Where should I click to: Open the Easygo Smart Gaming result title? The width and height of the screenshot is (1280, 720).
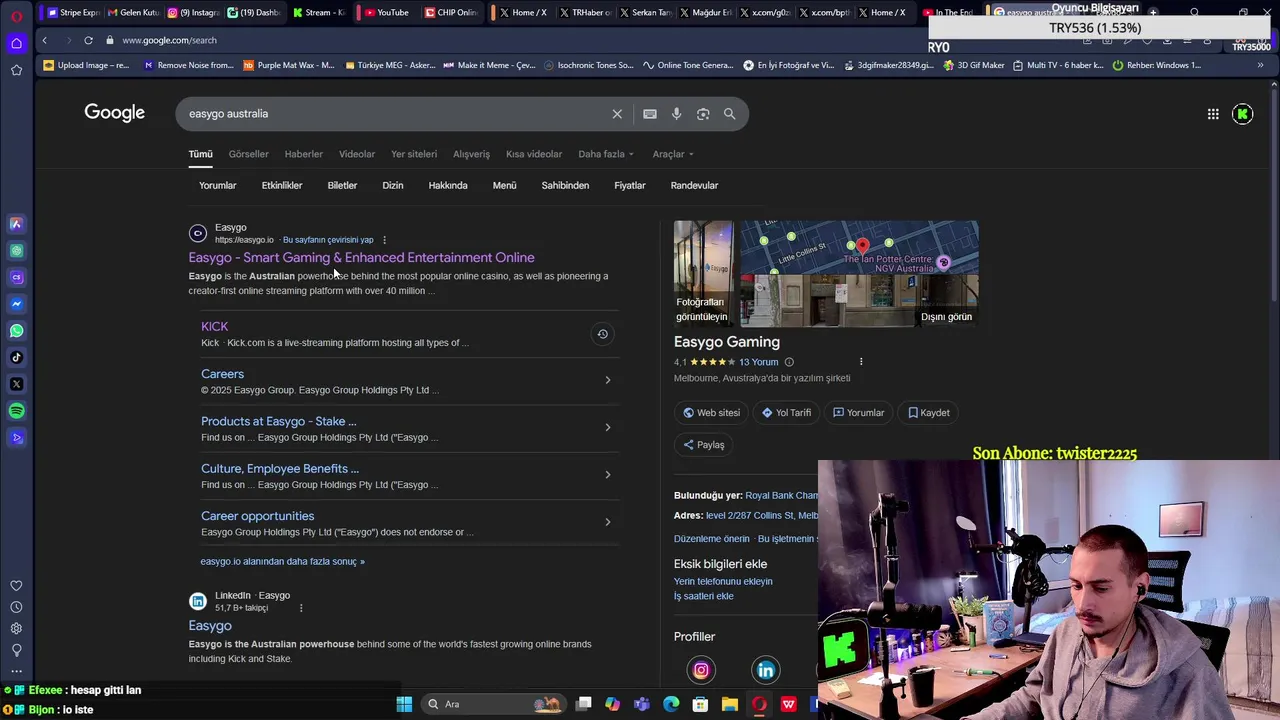coord(361,258)
